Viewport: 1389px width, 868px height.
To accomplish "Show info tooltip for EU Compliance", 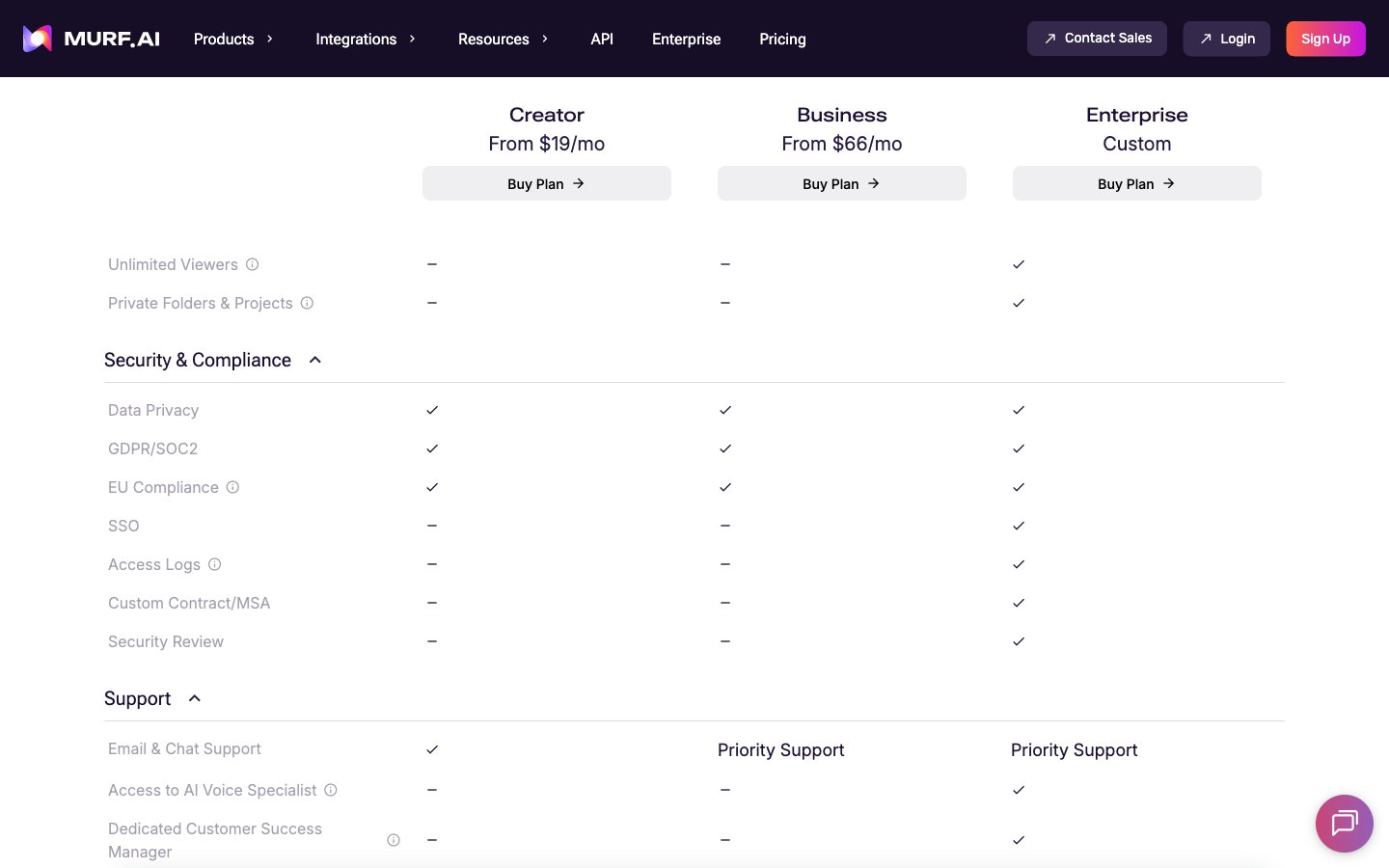I will 232,487.
